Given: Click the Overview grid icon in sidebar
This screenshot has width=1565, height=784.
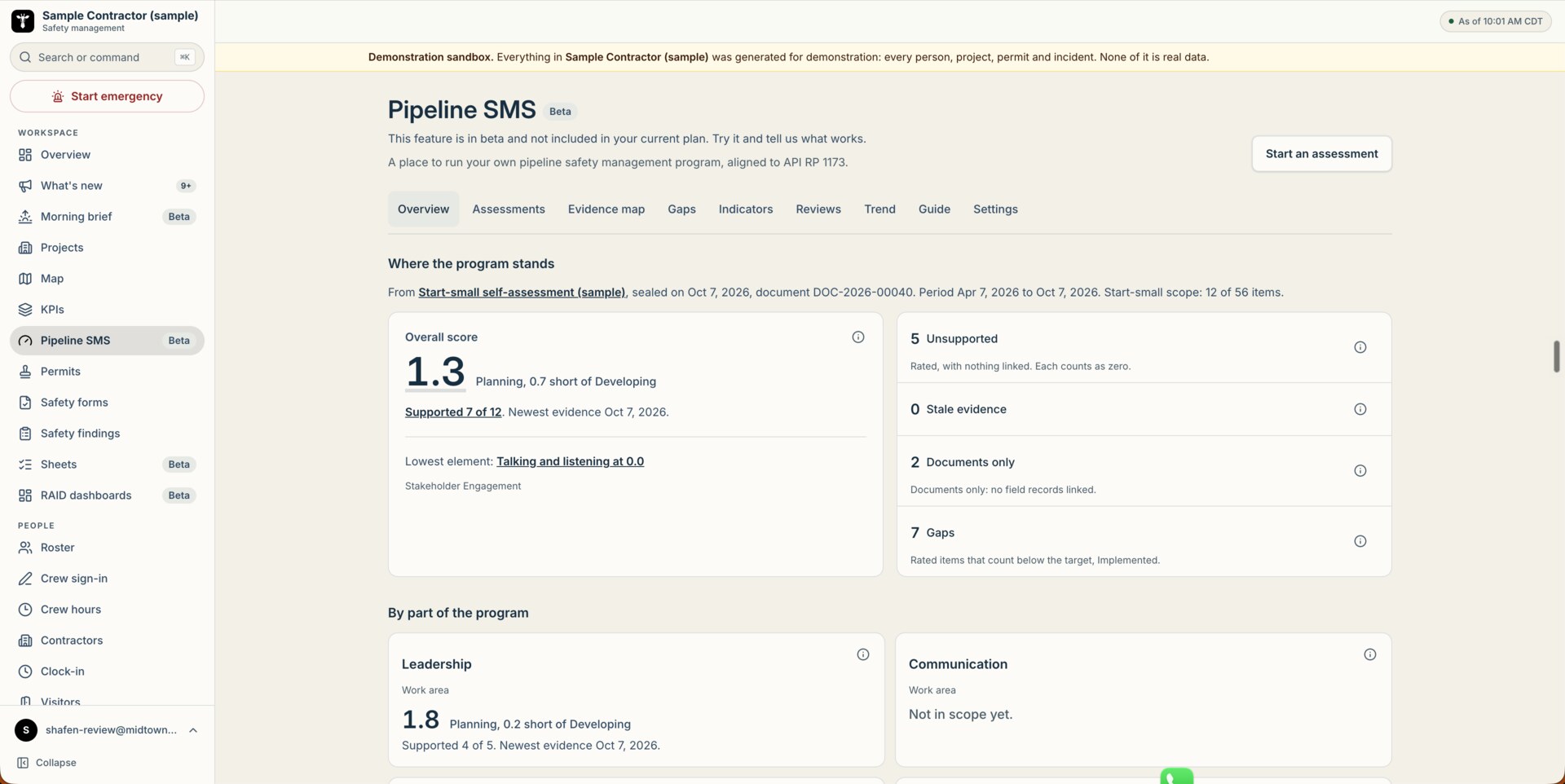Looking at the screenshot, I should click(25, 155).
